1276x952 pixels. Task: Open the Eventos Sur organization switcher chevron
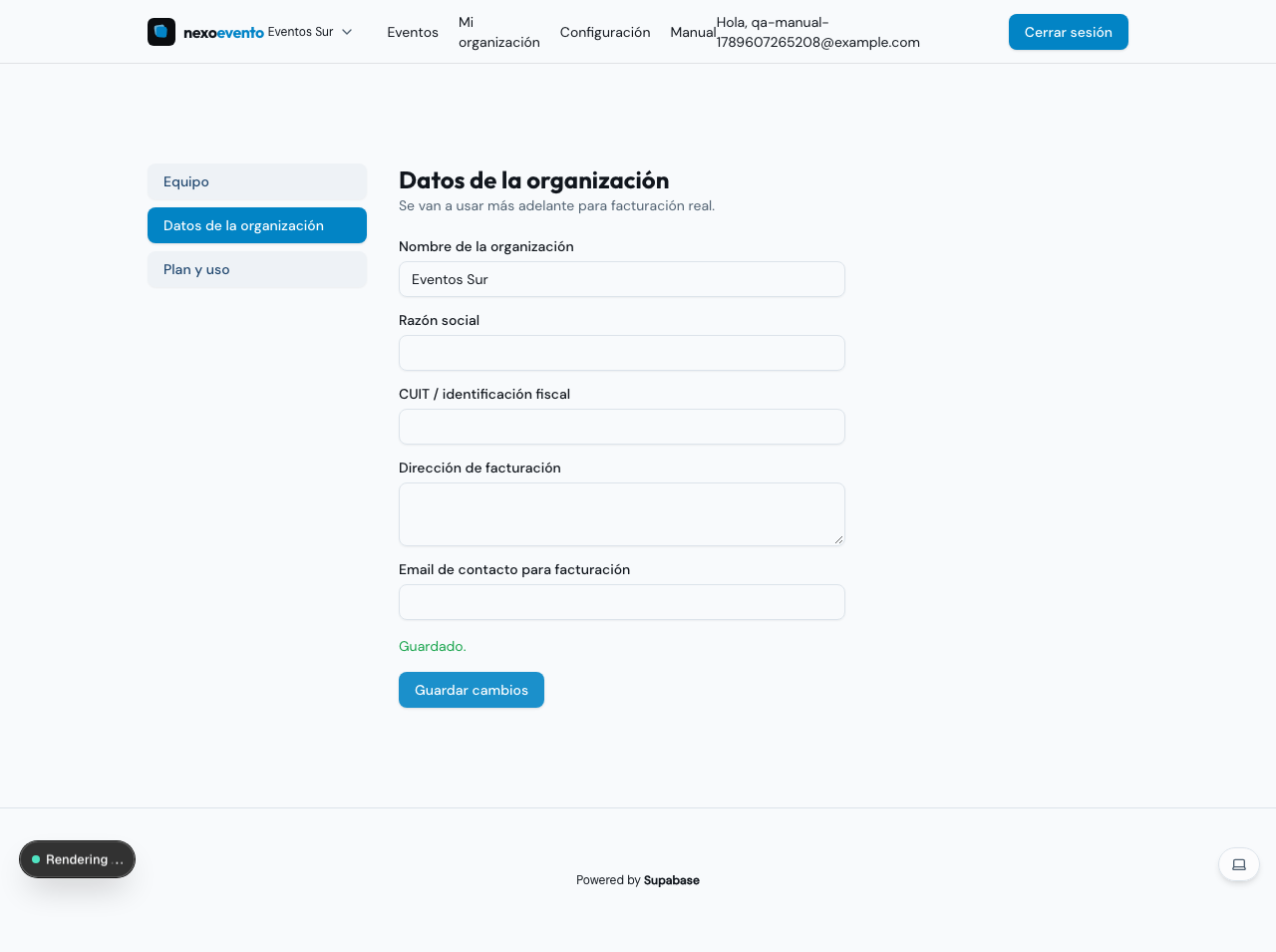pyautogui.click(x=347, y=32)
